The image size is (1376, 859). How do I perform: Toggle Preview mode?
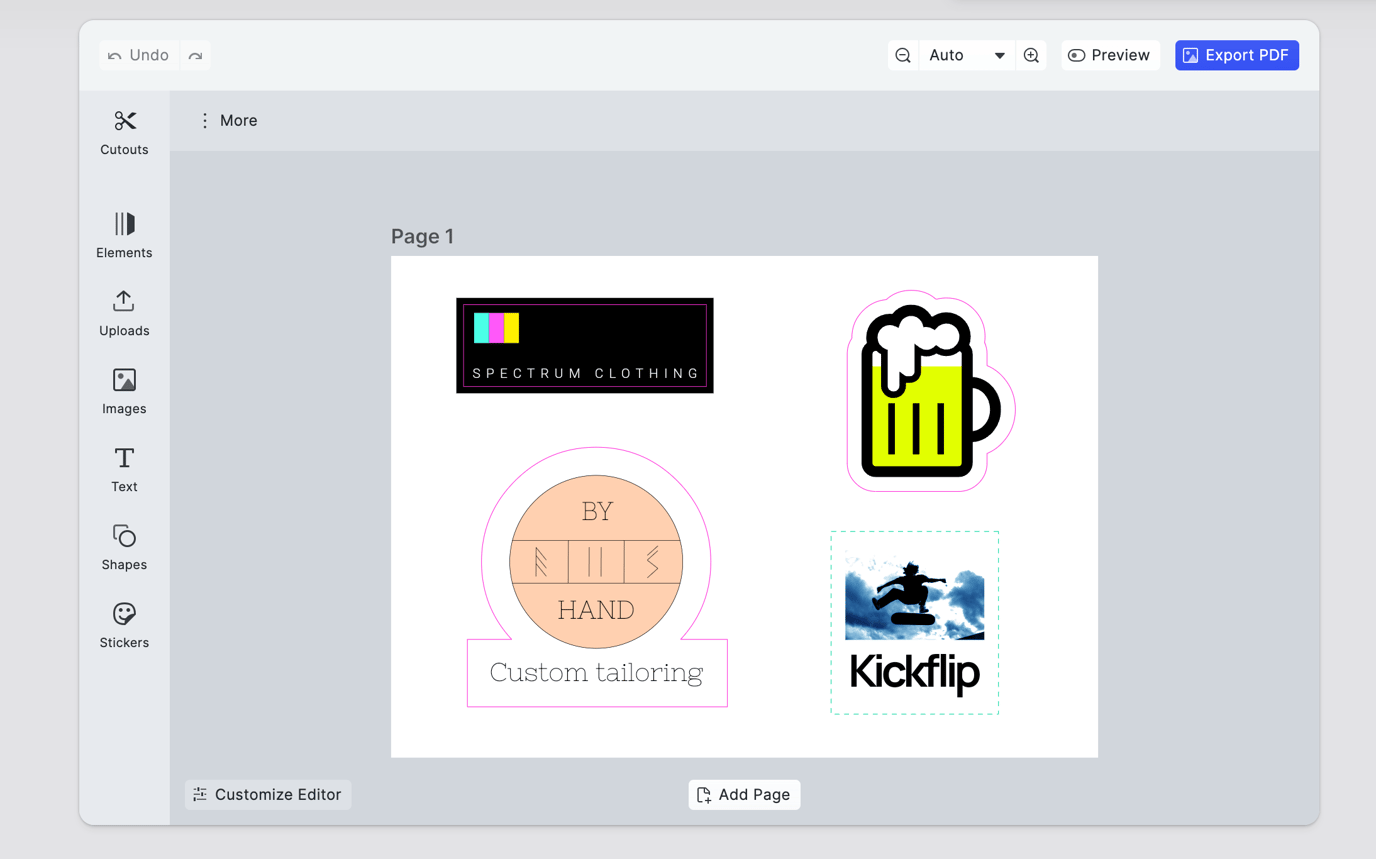pos(1110,55)
